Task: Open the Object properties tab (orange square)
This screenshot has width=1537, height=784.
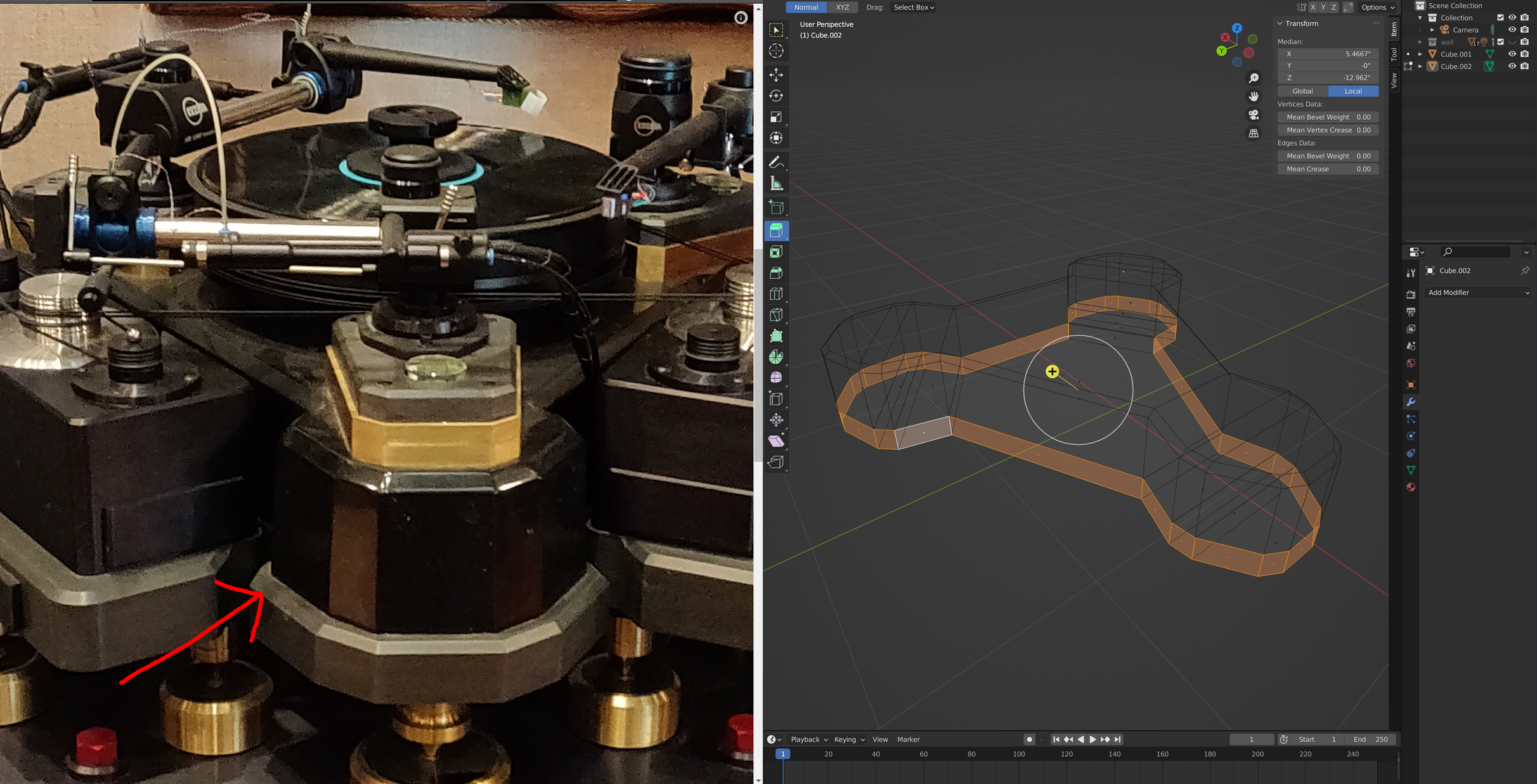Action: (1411, 385)
